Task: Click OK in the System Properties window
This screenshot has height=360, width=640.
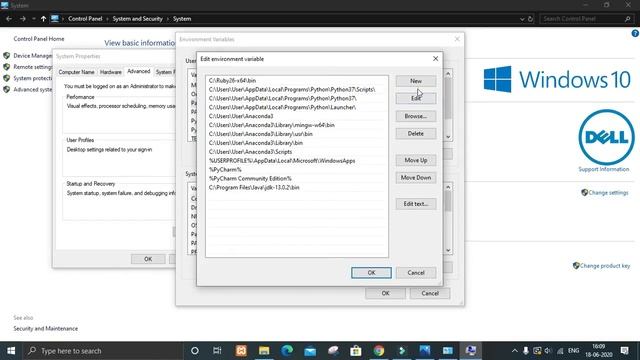Action: [148, 259]
